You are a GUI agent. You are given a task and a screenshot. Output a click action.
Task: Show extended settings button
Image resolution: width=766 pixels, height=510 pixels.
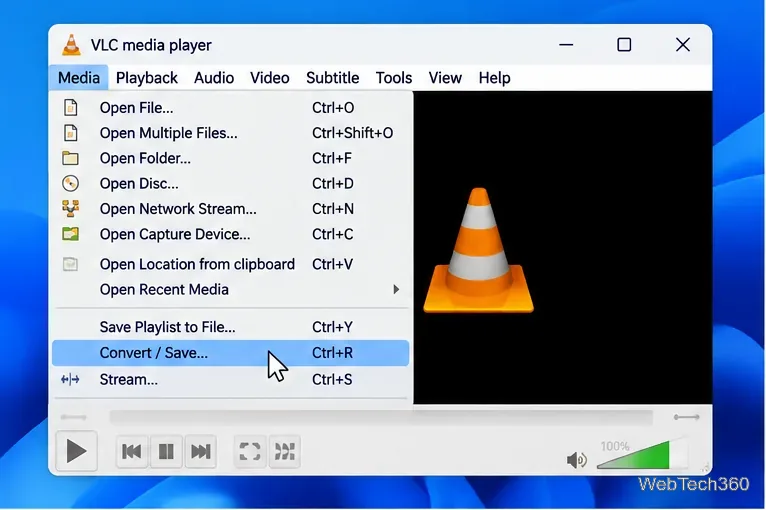click(x=284, y=451)
